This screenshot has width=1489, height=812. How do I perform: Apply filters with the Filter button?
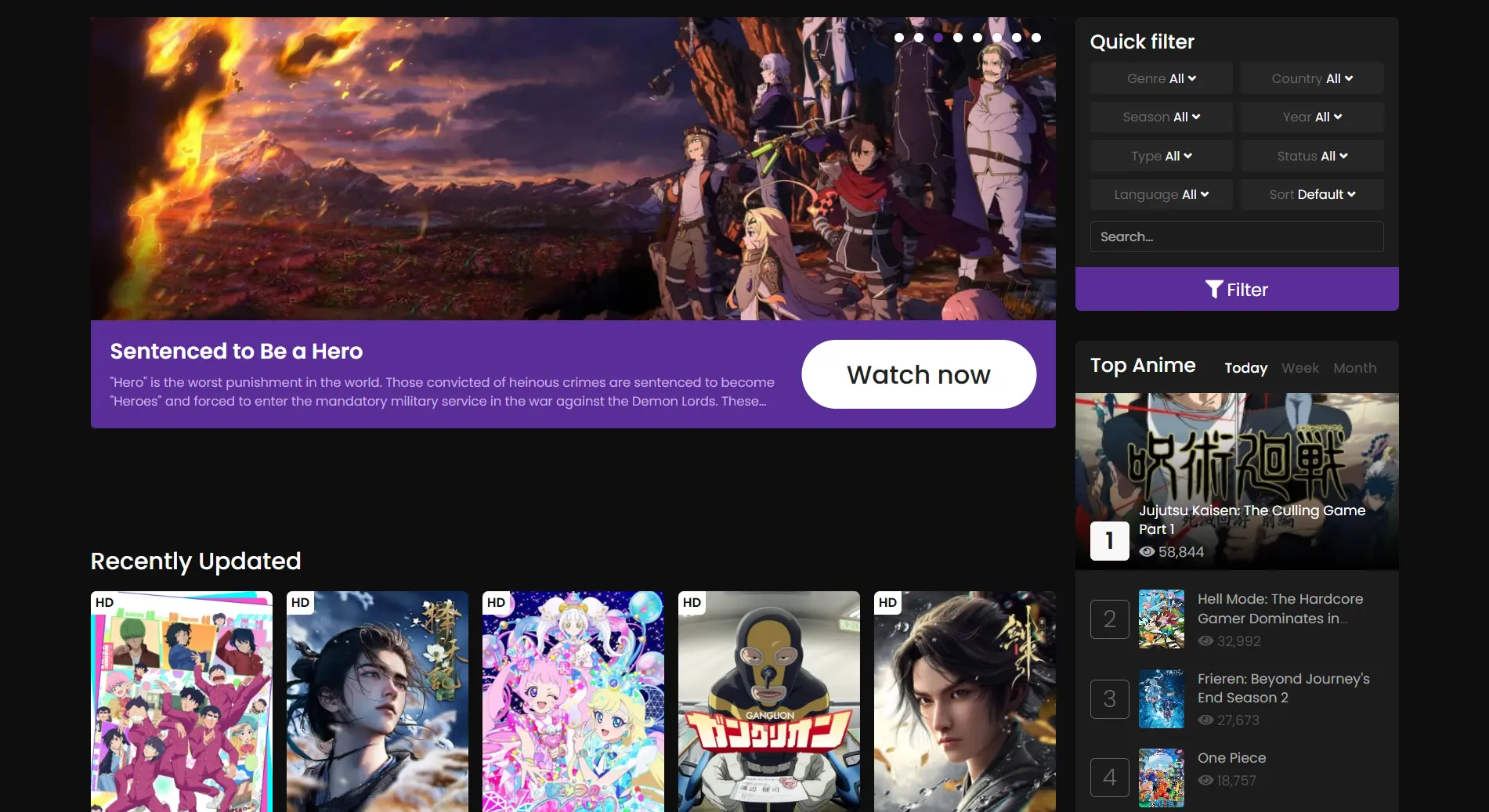[1237, 289]
